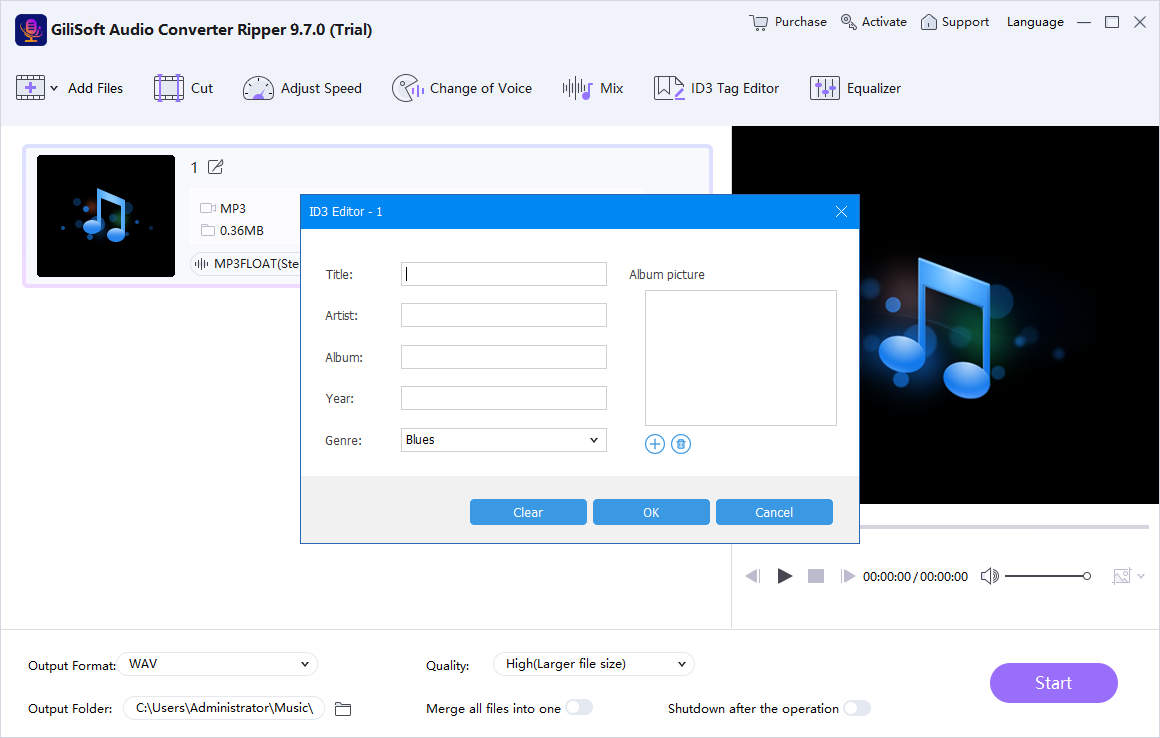Click the MP3 format label
Screen dimensions: 1160x738
pos(232,209)
